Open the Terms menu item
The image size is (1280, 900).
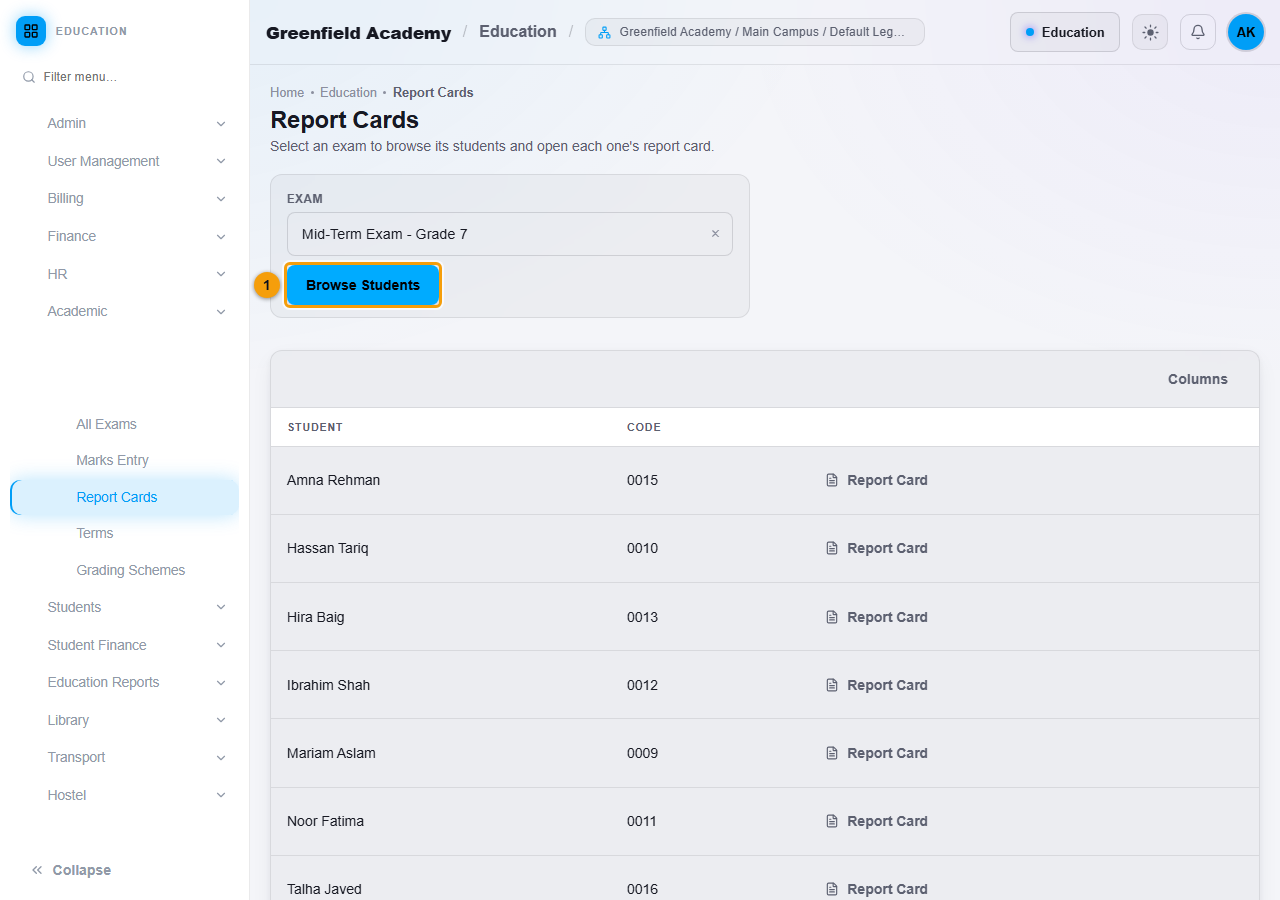click(125, 533)
